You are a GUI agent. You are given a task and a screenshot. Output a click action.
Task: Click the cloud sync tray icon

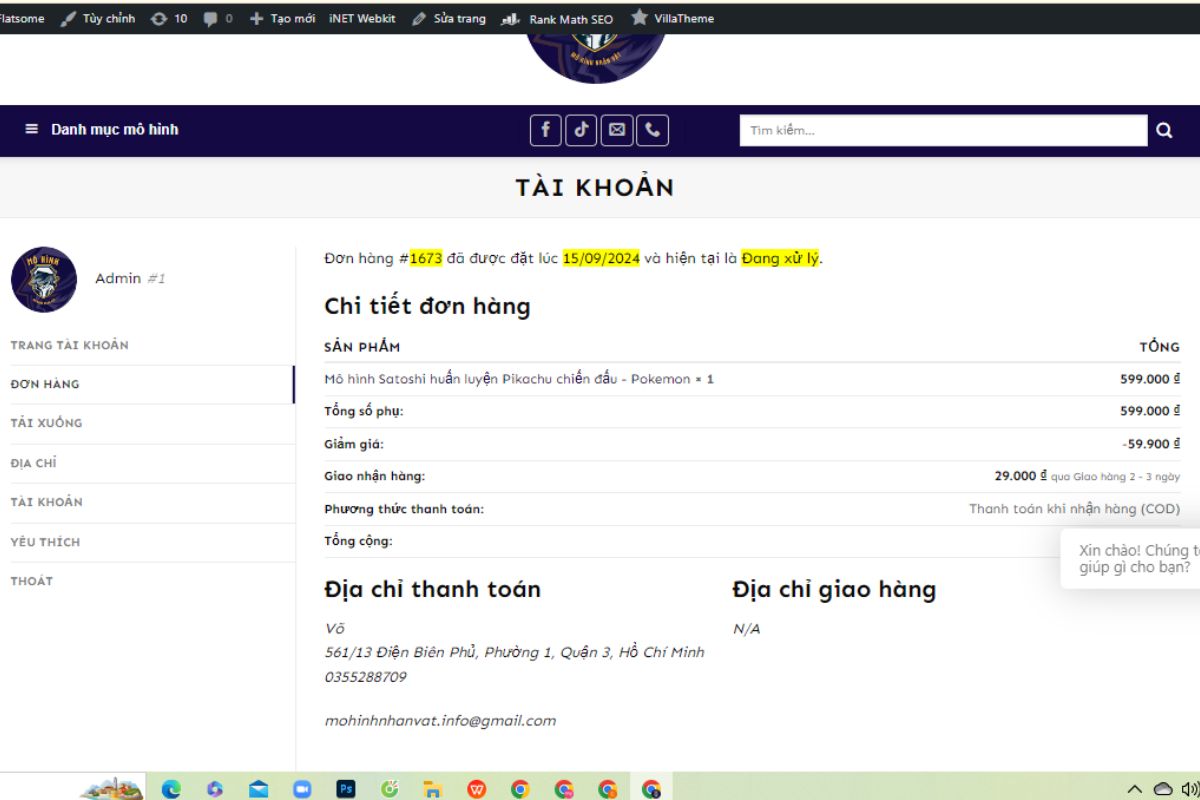pos(1163,789)
